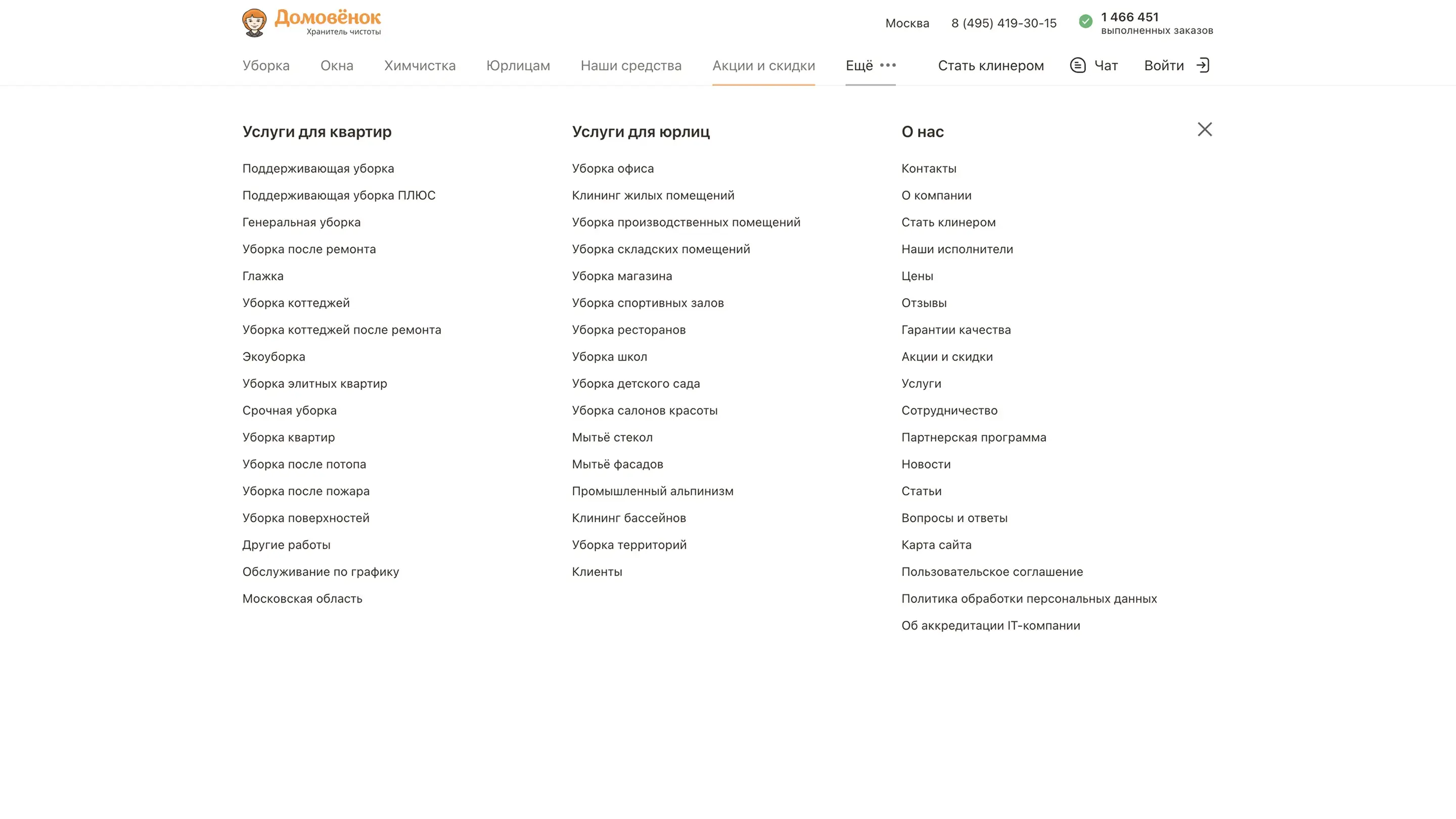This screenshot has height=819, width=1456.
Task: Go to Акции и скидки tab
Action: point(763,66)
